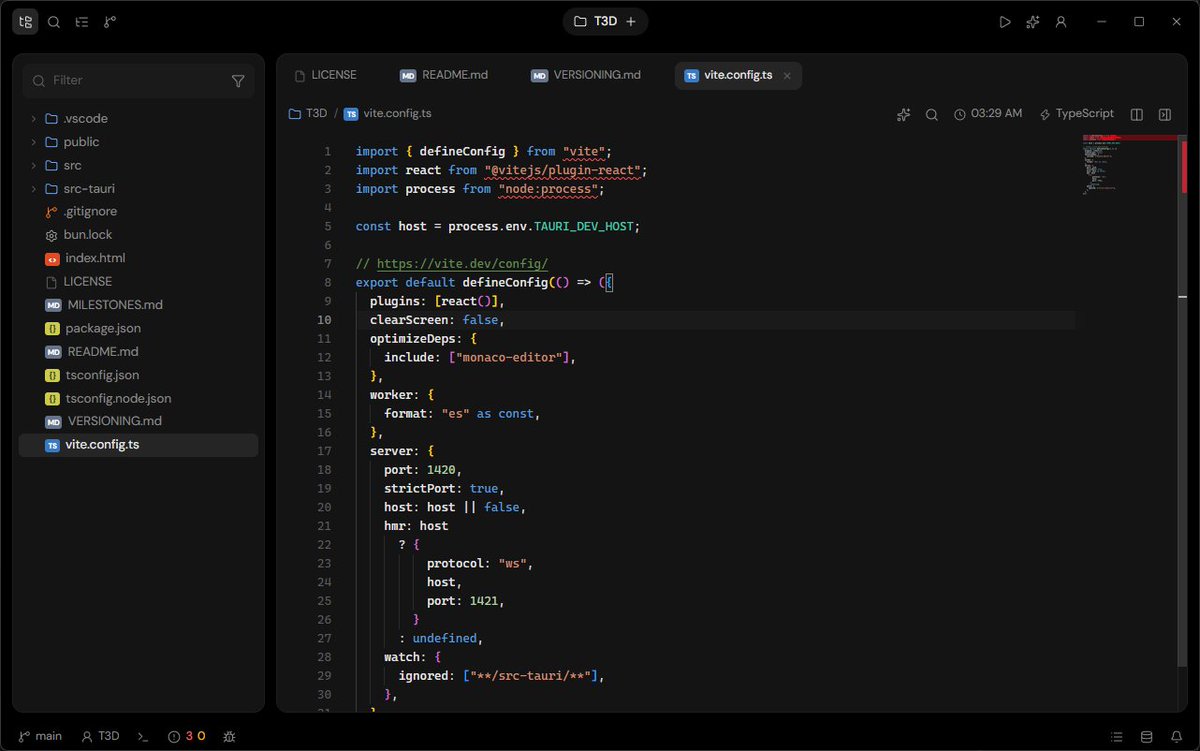Open the file explorer view icon
Image resolution: width=1200 pixels, height=751 pixels.
click(26, 21)
